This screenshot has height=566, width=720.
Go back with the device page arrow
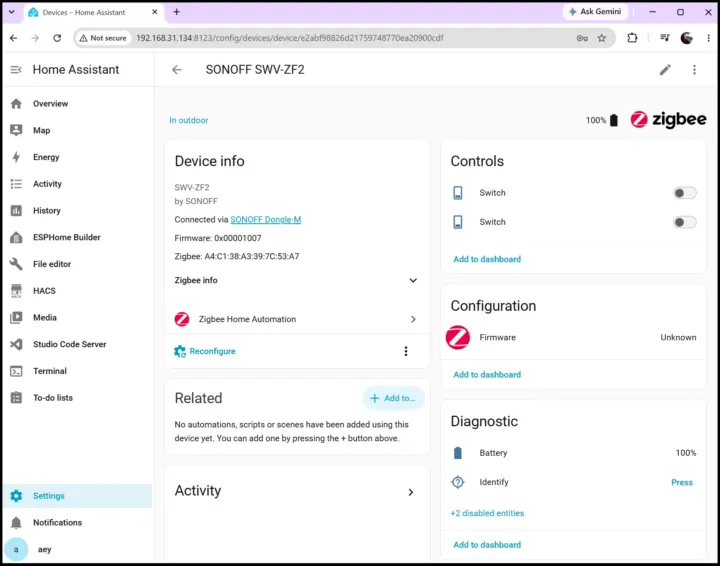(x=177, y=70)
